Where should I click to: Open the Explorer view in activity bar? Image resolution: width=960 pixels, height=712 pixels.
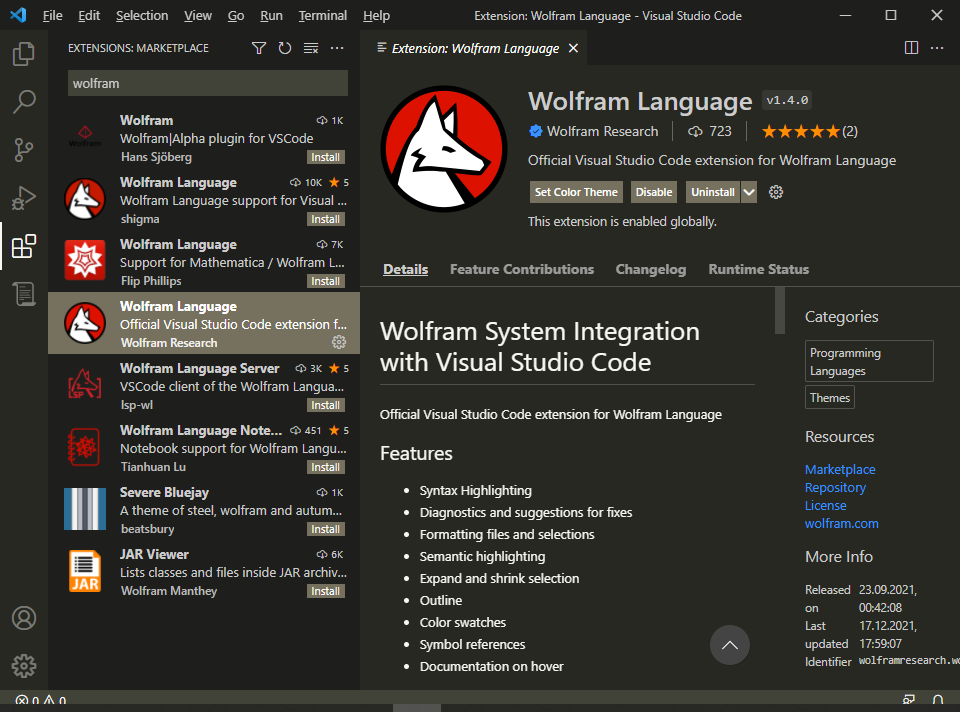pyautogui.click(x=24, y=54)
